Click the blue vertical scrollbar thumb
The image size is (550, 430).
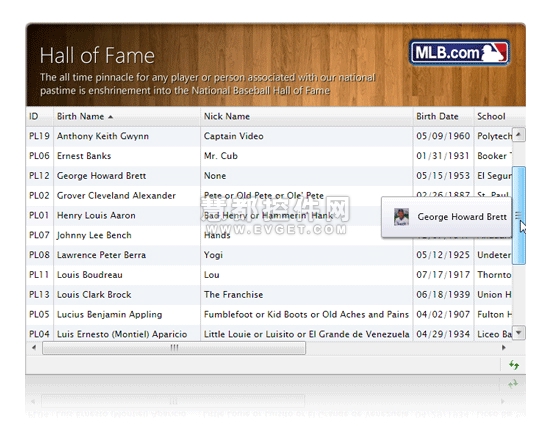tap(519, 215)
